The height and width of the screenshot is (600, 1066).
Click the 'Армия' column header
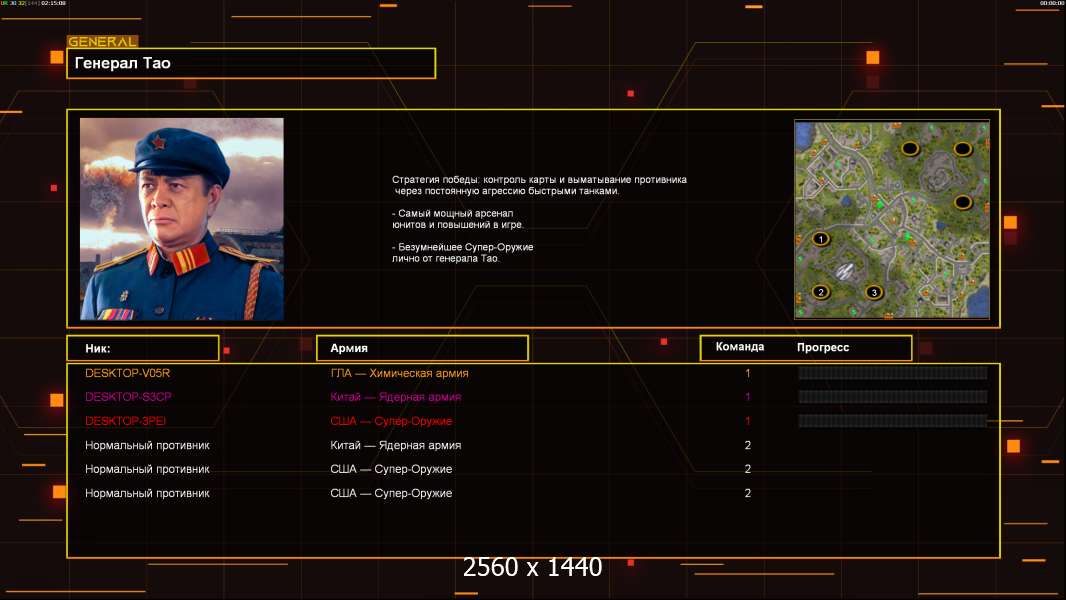click(422, 348)
